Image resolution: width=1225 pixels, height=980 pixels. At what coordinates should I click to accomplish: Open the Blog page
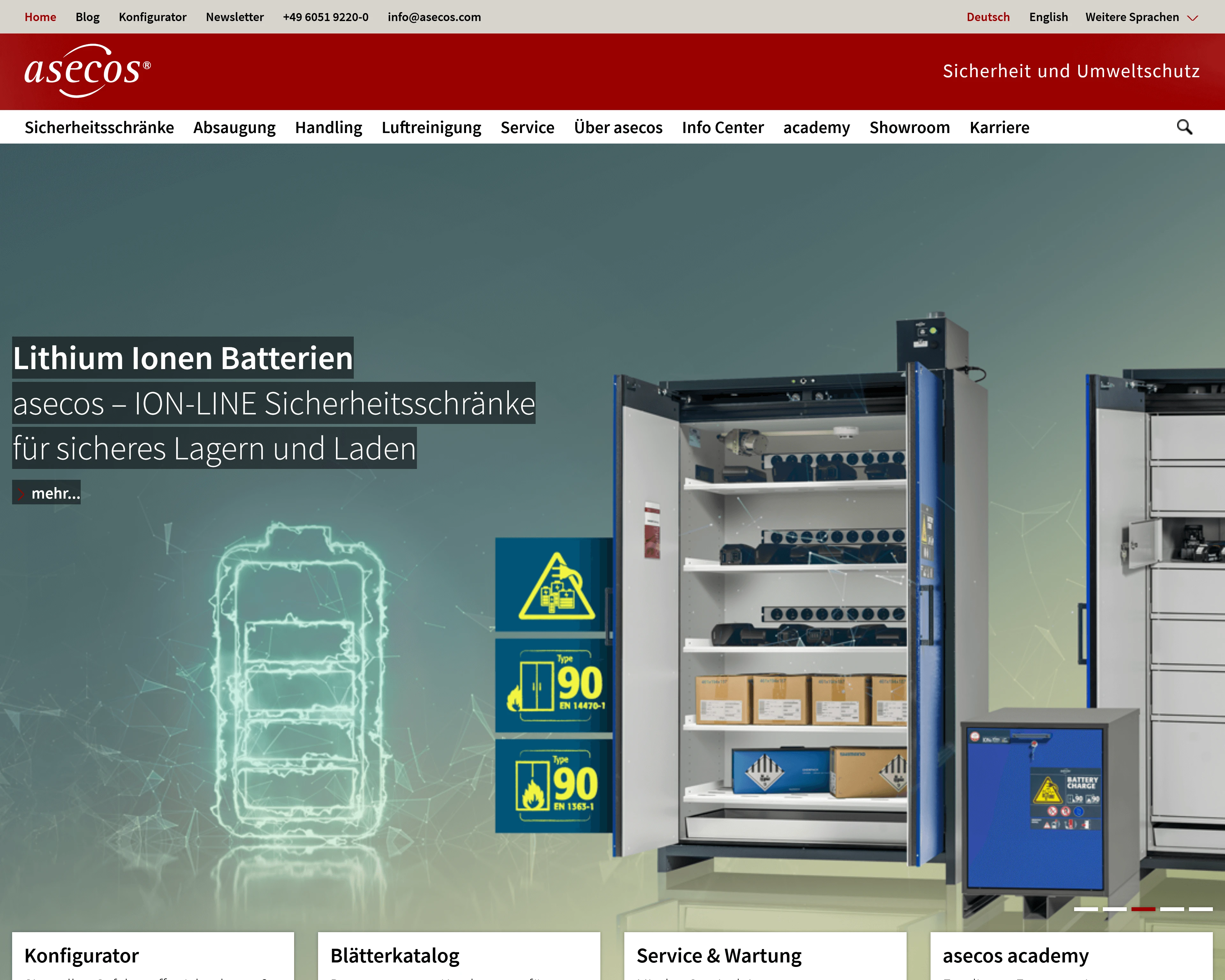87,17
